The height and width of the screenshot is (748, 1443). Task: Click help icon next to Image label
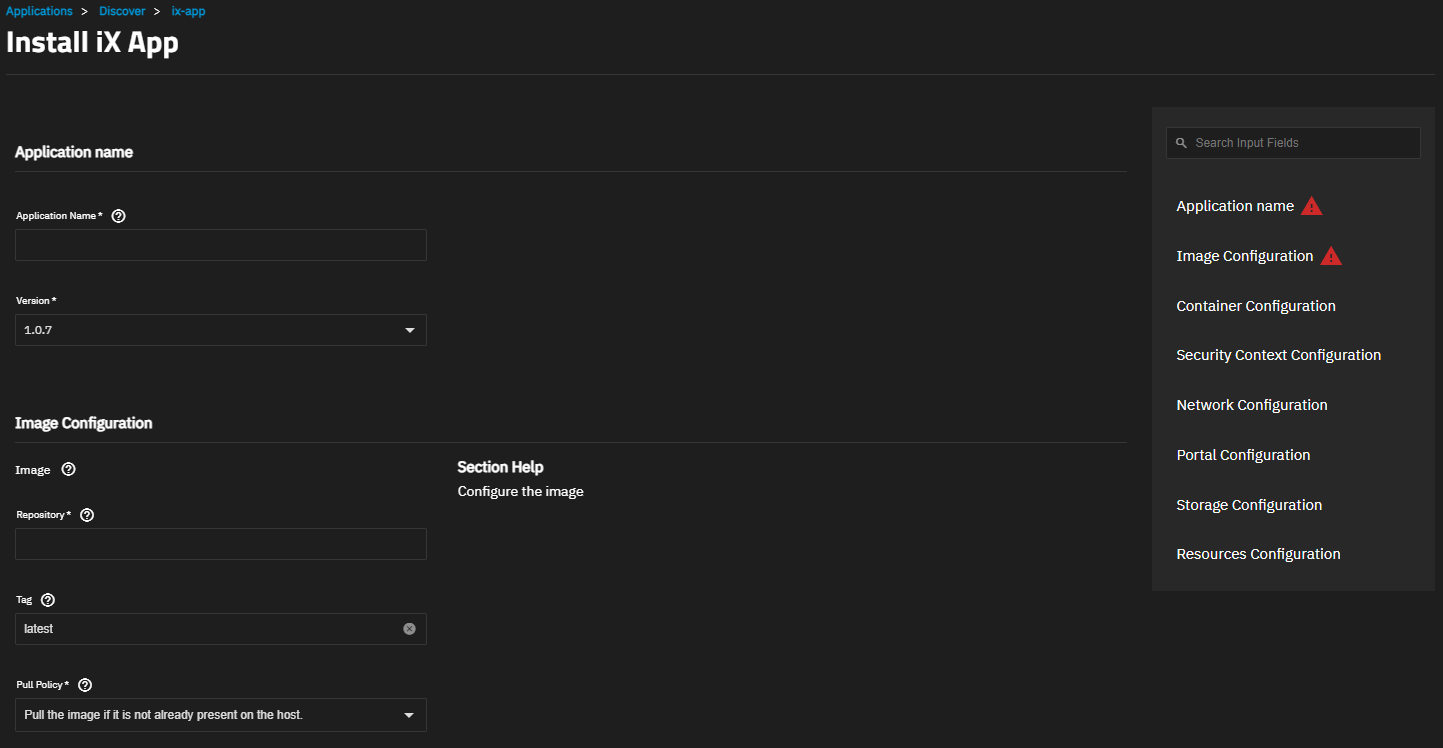(x=69, y=469)
